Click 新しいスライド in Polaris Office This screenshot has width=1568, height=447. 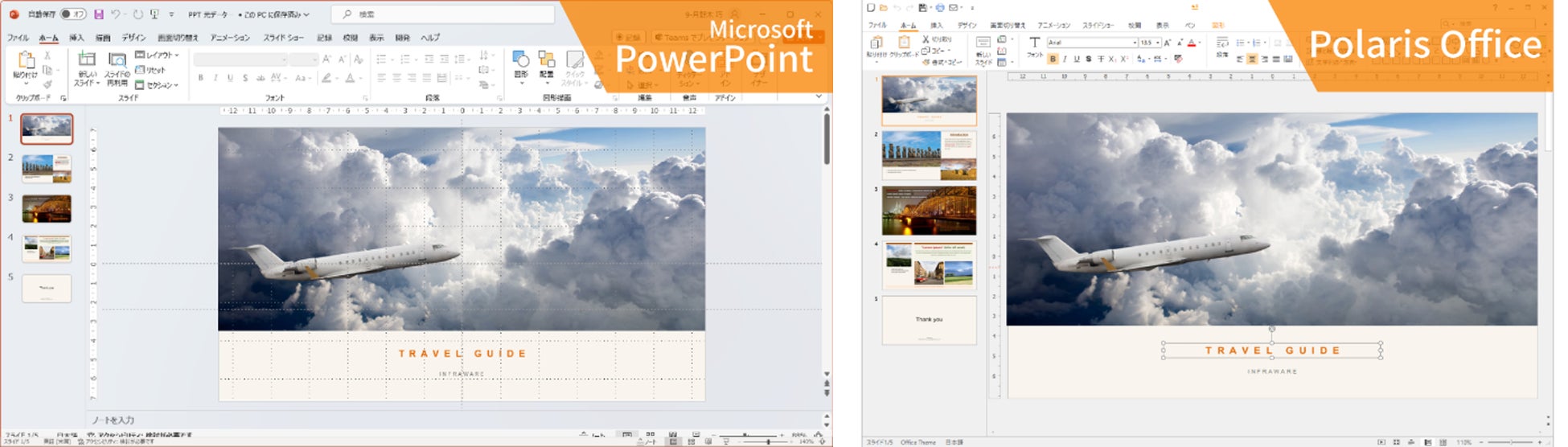pos(983,51)
